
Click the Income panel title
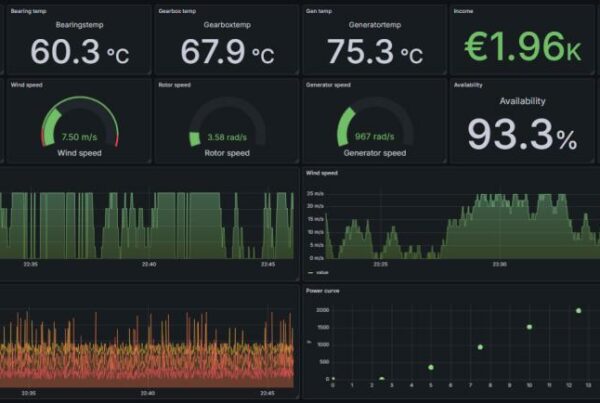pos(464,11)
